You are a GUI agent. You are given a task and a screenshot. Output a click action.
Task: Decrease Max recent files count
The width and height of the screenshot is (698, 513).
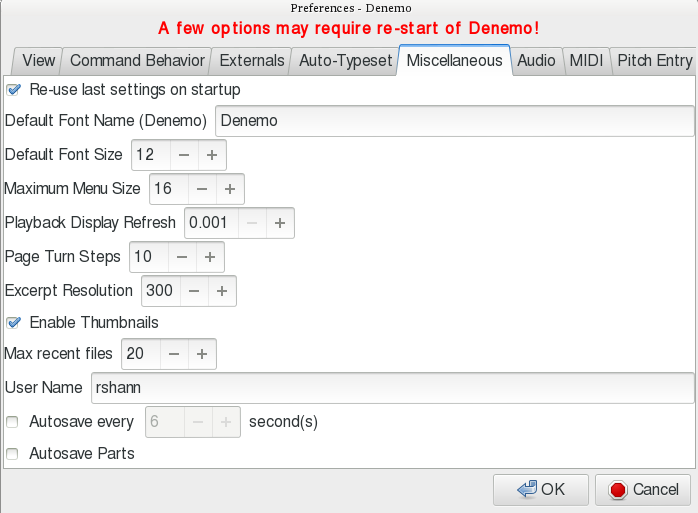173,354
